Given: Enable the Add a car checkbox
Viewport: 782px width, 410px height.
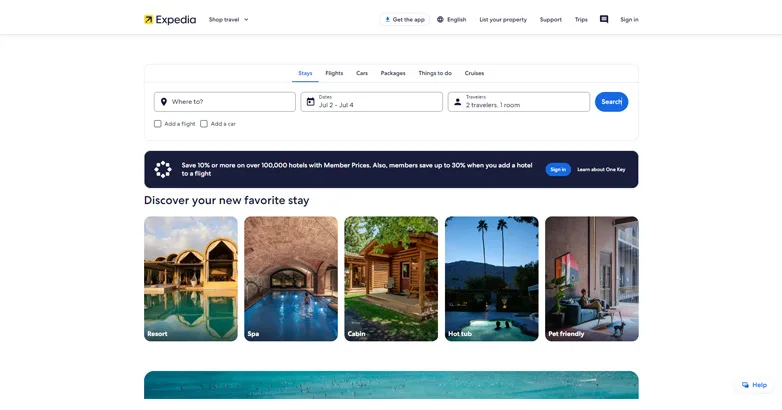Looking at the screenshot, I should [x=204, y=124].
